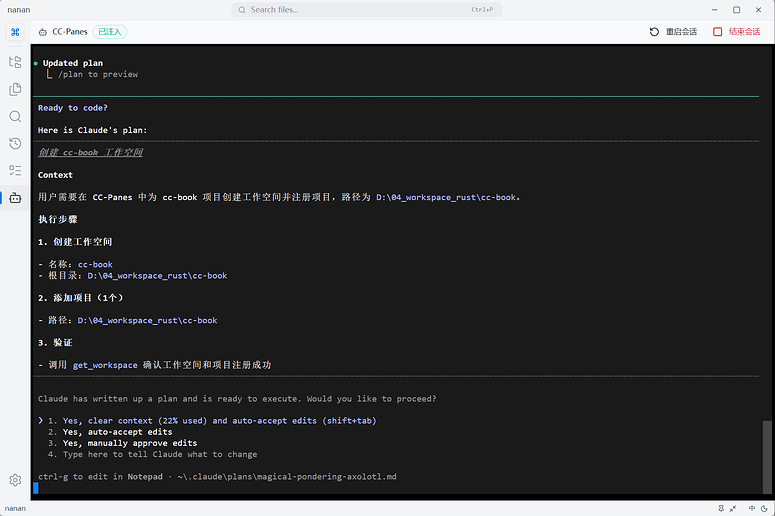The image size is (775, 516).
Task: Click the 名称 value cc-book
Action: click(95, 264)
